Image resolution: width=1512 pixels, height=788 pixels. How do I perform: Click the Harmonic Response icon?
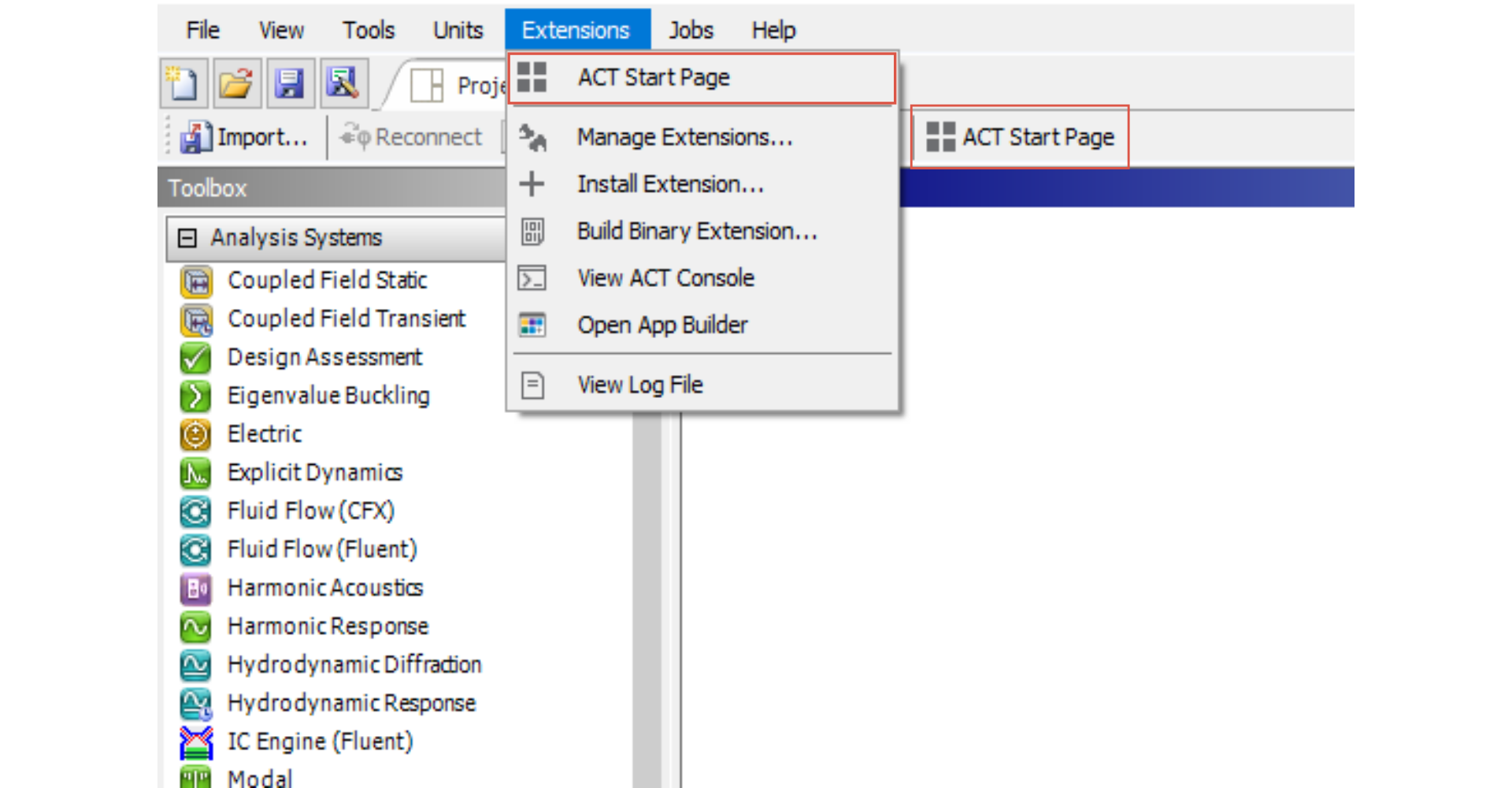point(195,627)
